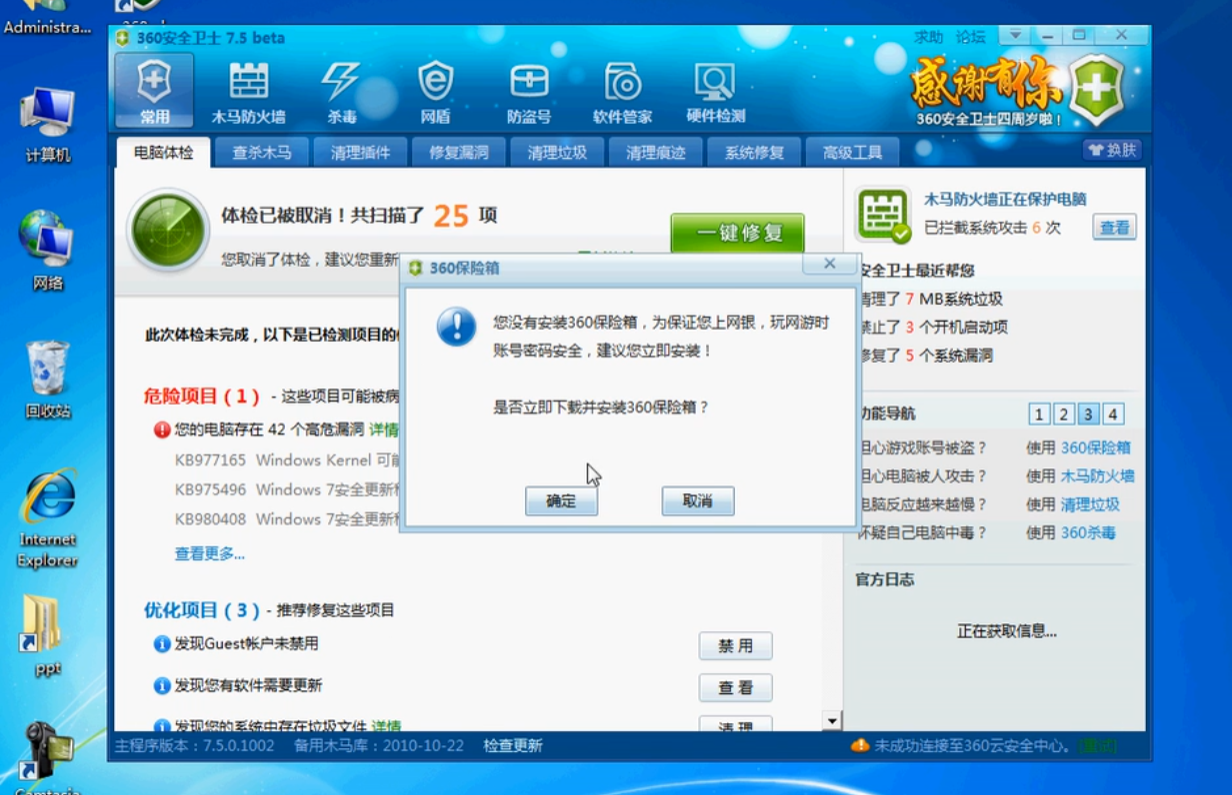This screenshot has height=795, width=1232.
Task: Click the green 一键修复 button
Action: (x=737, y=234)
